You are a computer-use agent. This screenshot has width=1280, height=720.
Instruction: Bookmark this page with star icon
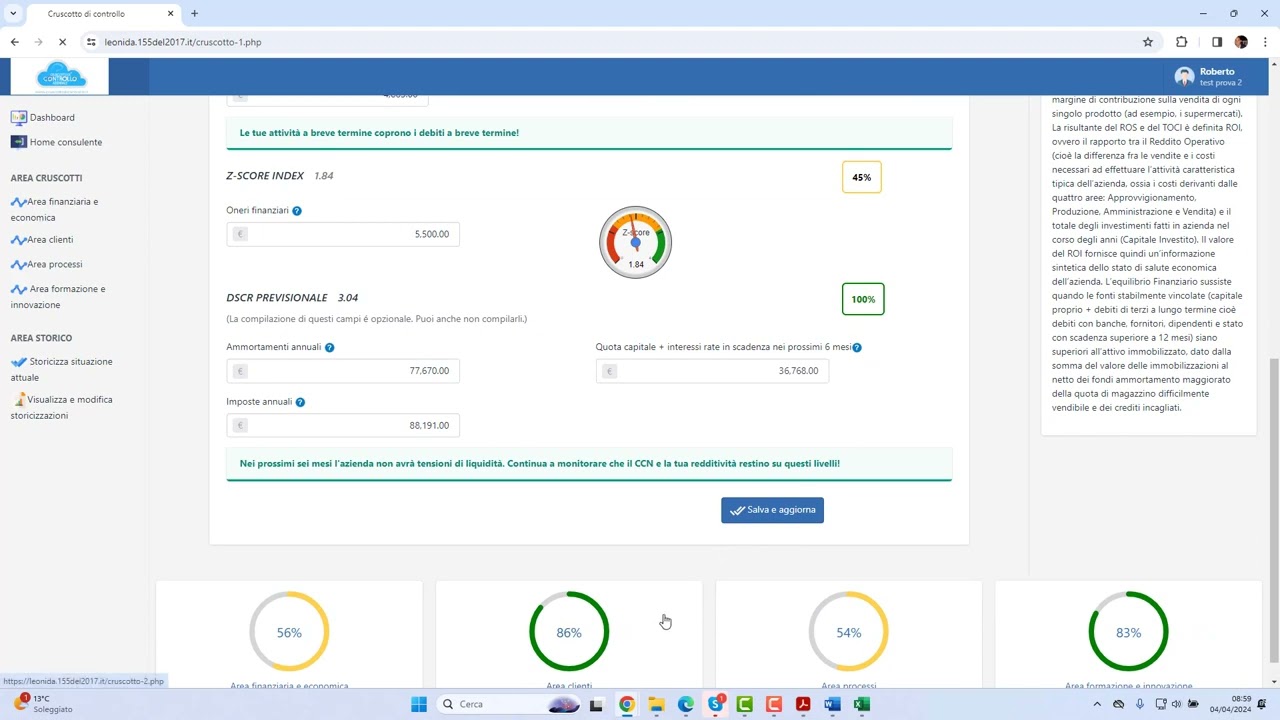point(1148,42)
